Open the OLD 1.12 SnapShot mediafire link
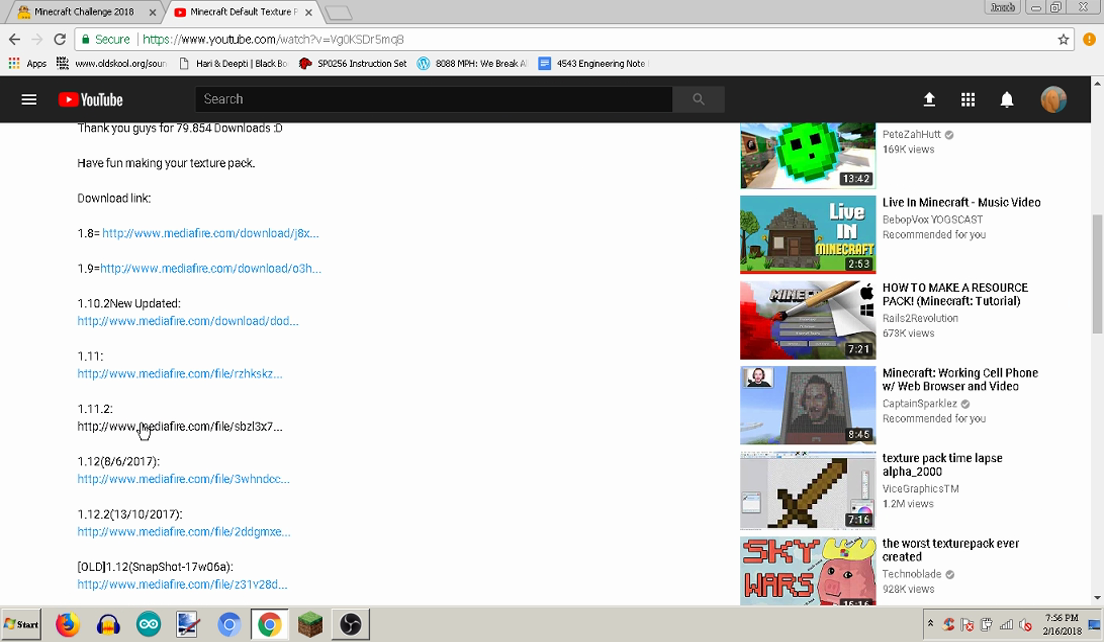1104x642 pixels. [x=182, y=584]
